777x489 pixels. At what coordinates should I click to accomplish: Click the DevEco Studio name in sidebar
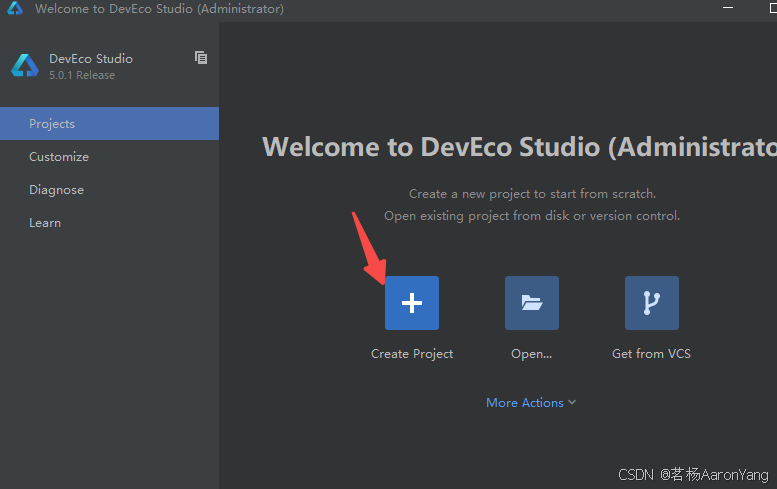(x=91, y=58)
